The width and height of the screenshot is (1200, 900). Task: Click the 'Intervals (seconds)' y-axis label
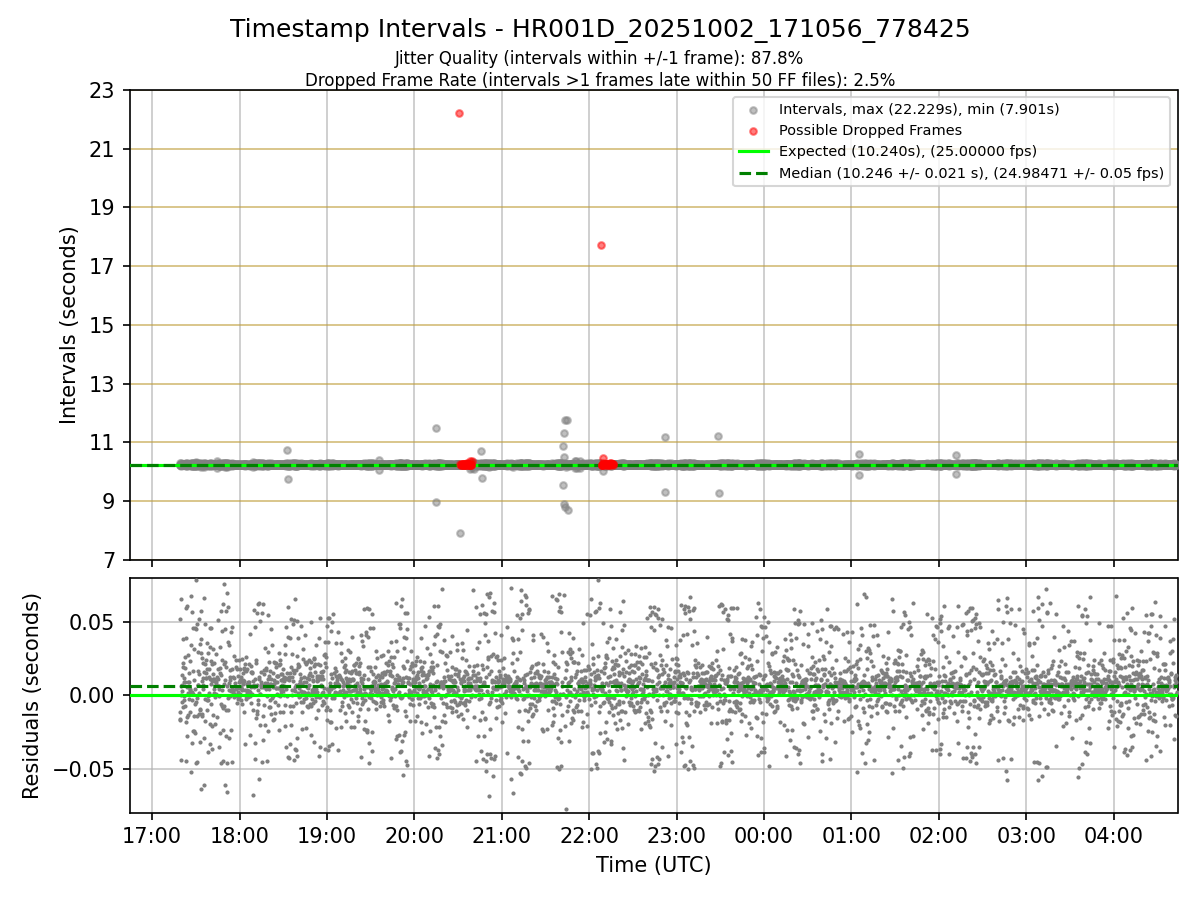69,325
